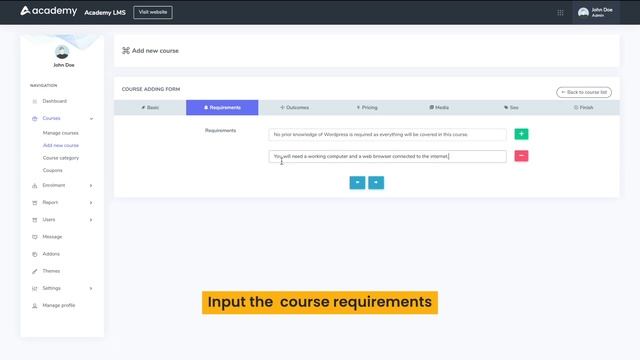640x360 pixels.
Task: Click the Manage profile person icon
Action: pos(35,306)
